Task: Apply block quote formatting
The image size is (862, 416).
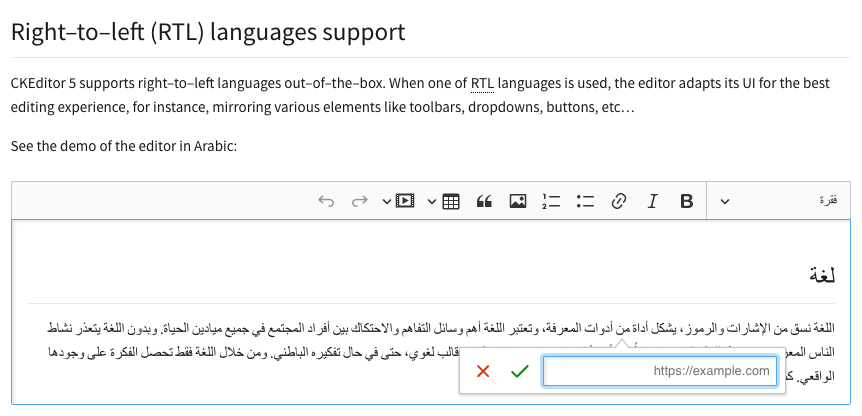Action: tap(484, 201)
